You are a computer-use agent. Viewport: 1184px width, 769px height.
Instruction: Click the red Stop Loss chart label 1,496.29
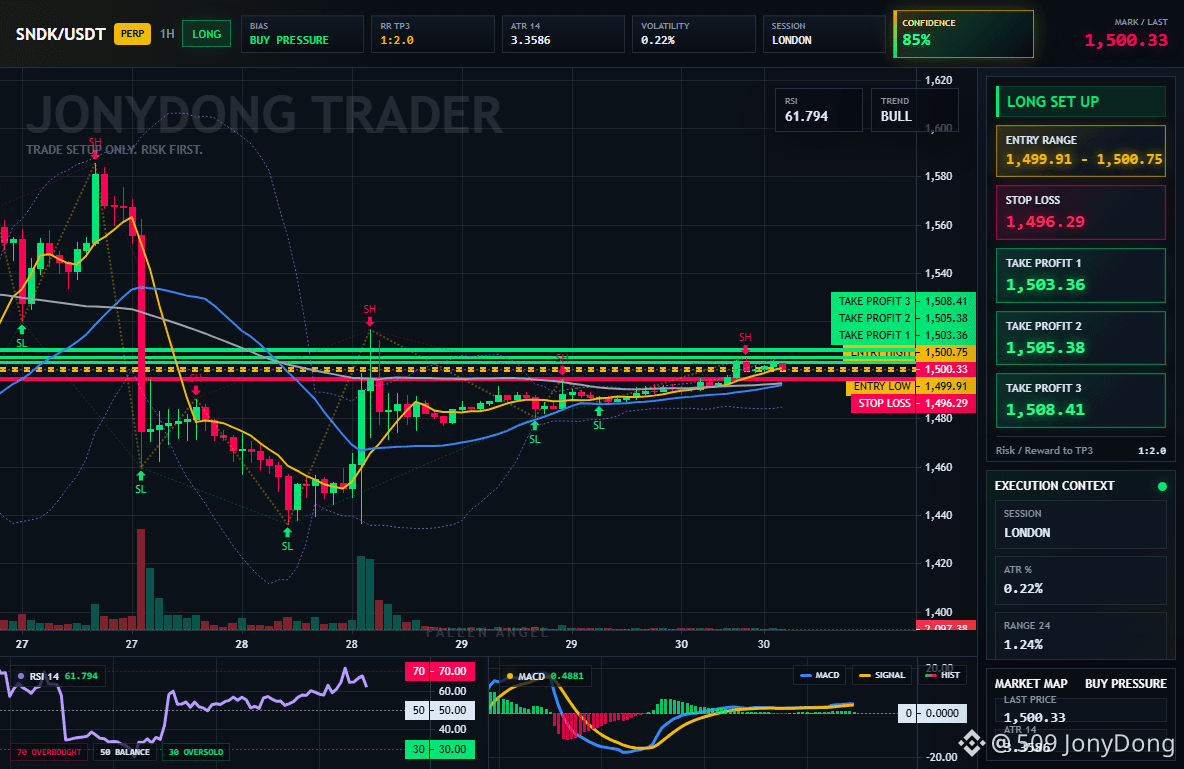(x=914, y=403)
